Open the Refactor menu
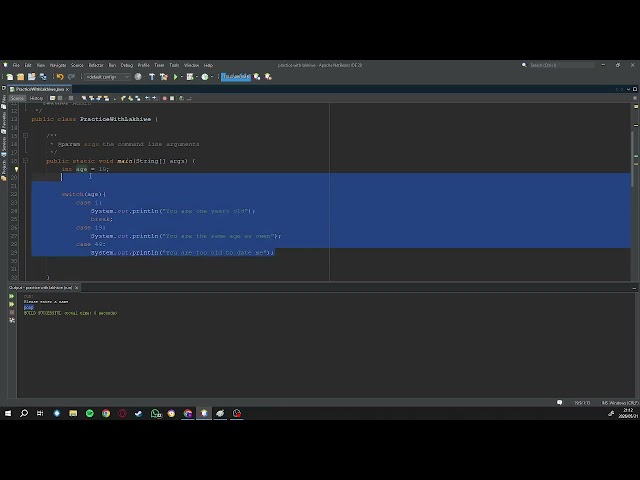Image resolution: width=640 pixels, height=480 pixels. (96, 65)
